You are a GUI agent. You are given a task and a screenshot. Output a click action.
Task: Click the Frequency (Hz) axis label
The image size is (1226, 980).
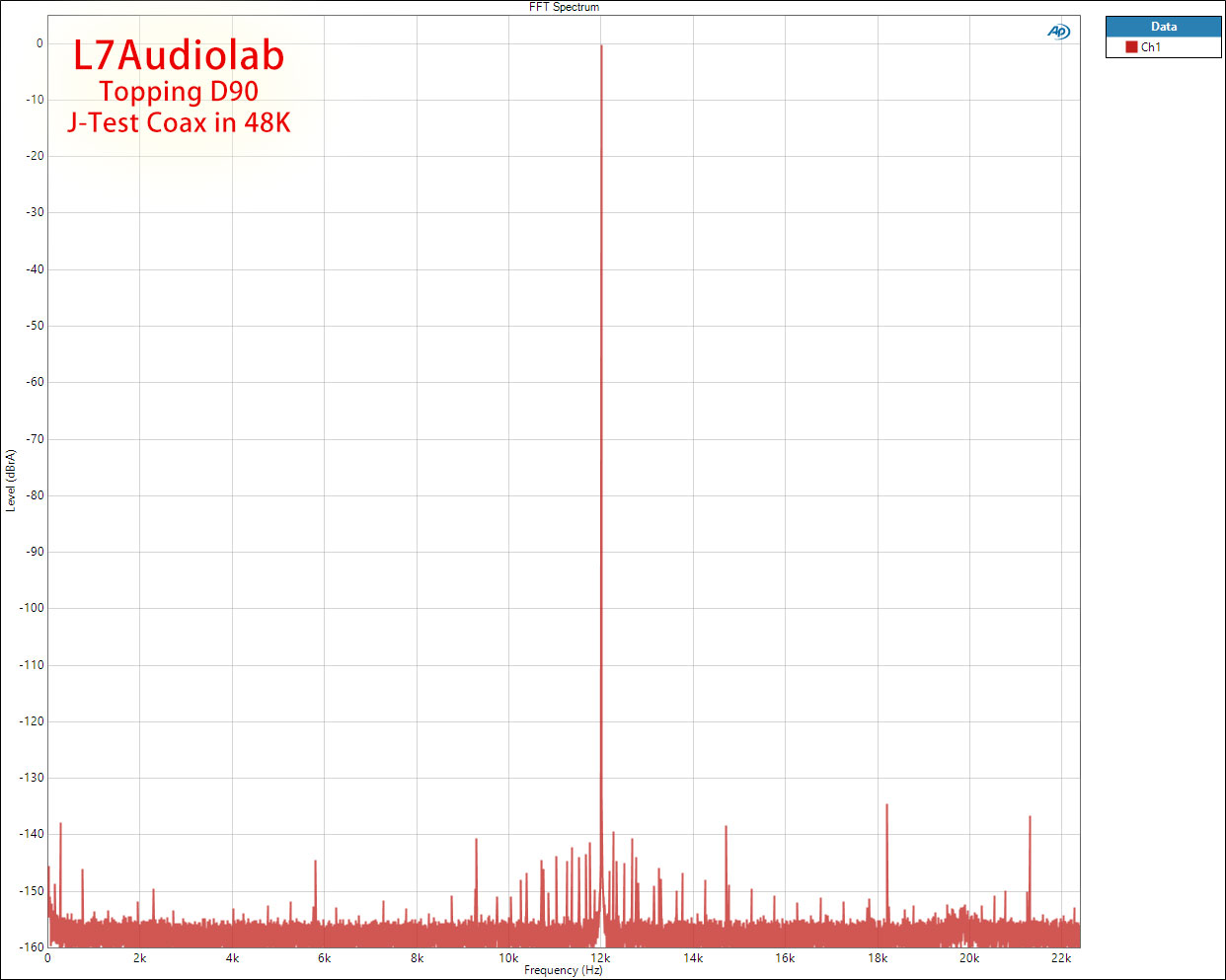pos(564,970)
